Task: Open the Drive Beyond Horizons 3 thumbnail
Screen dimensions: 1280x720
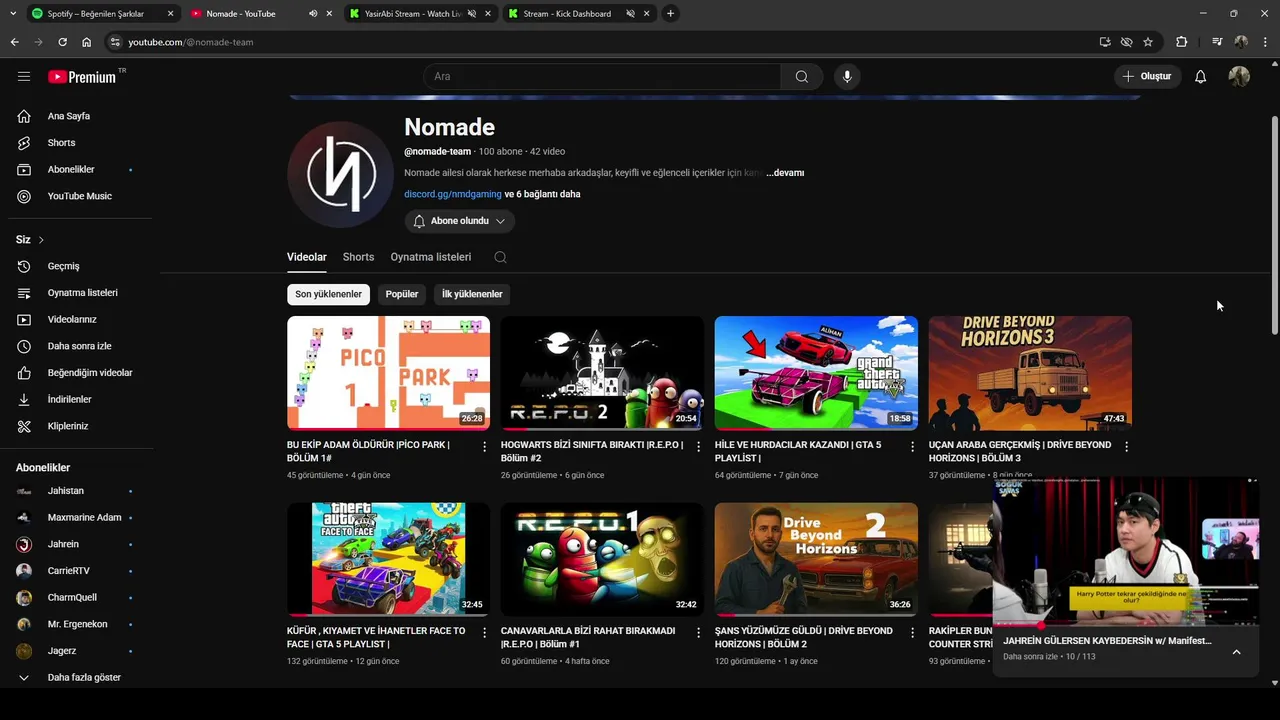Action: tap(1030, 373)
